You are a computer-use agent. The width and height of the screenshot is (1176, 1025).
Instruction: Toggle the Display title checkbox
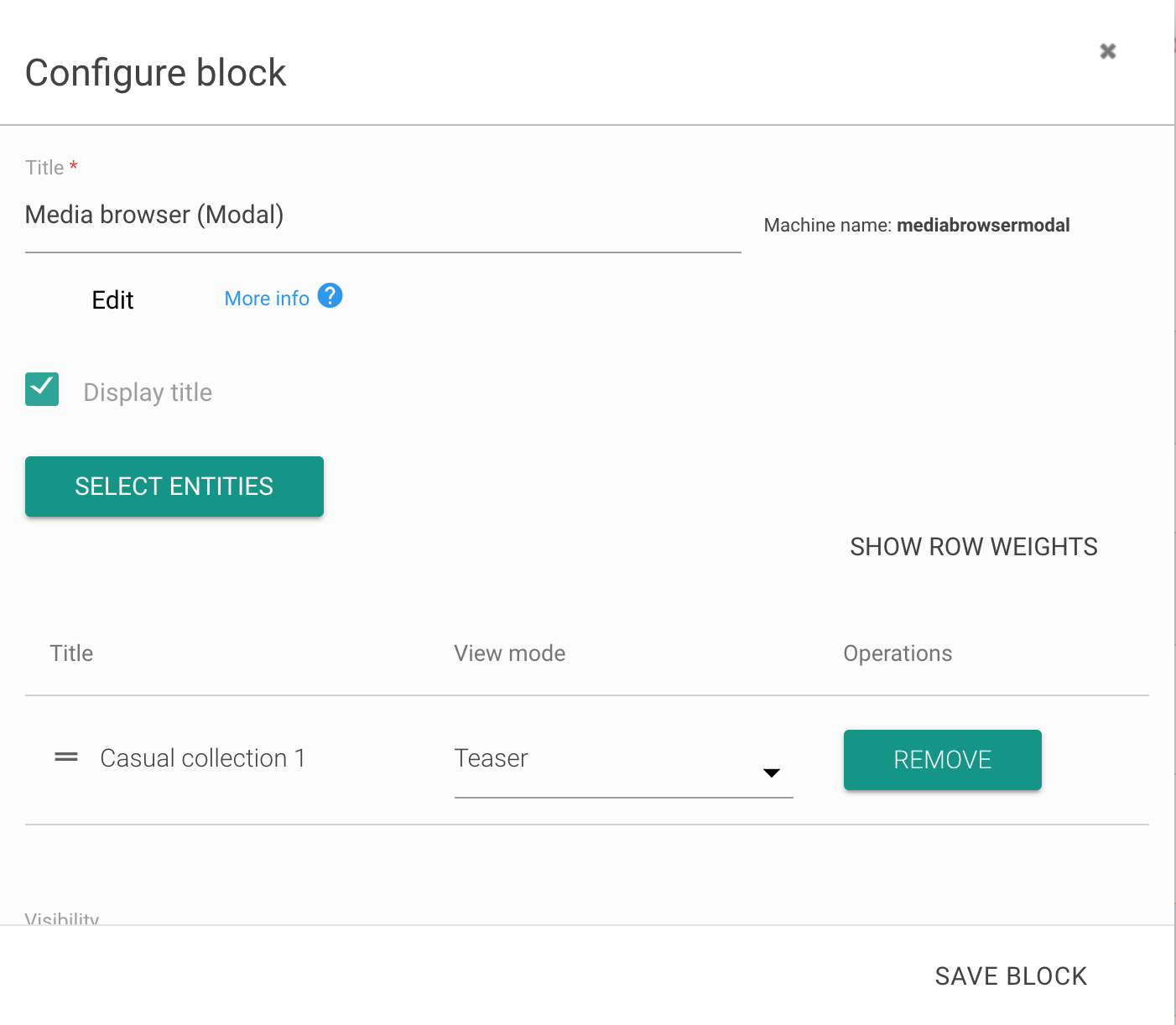[42, 389]
